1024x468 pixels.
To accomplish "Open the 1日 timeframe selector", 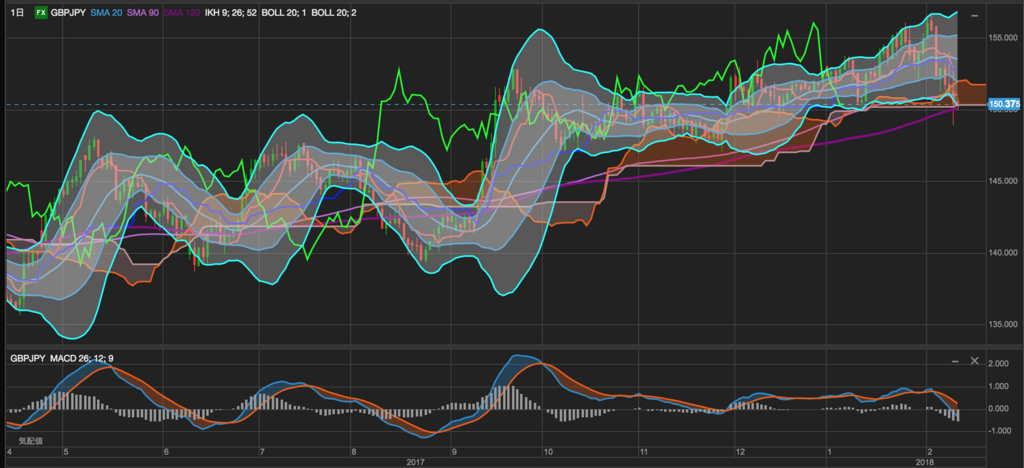I will pyautogui.click(x=18, y=12).
